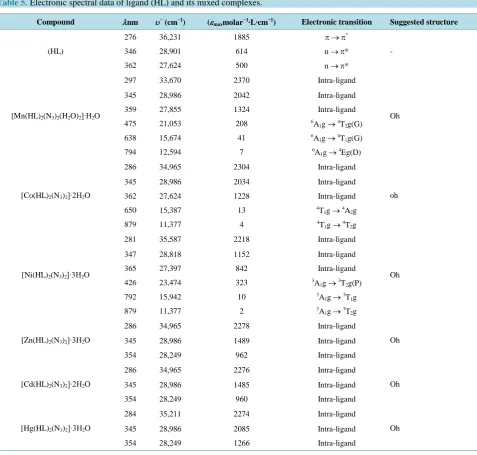Click the transition ending in Eg(D)

click(x=337, y=152)
